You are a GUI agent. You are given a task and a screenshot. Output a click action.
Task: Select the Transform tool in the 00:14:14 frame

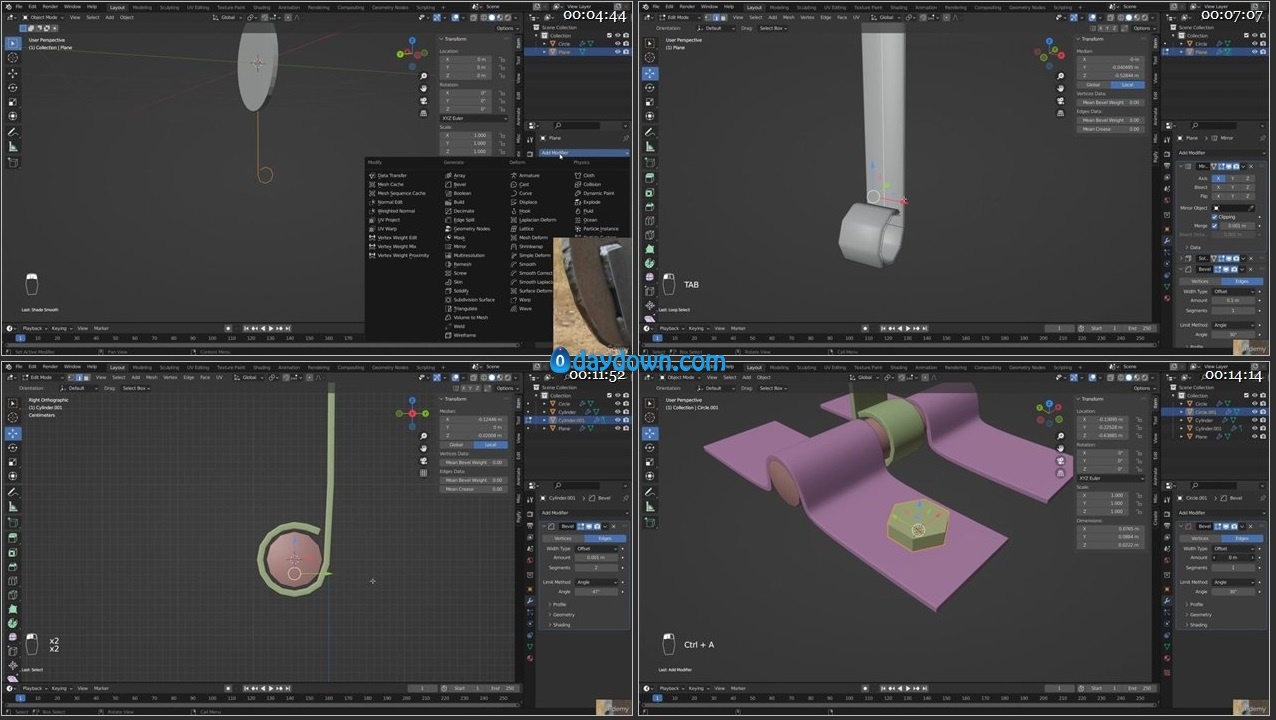point(650,476)
